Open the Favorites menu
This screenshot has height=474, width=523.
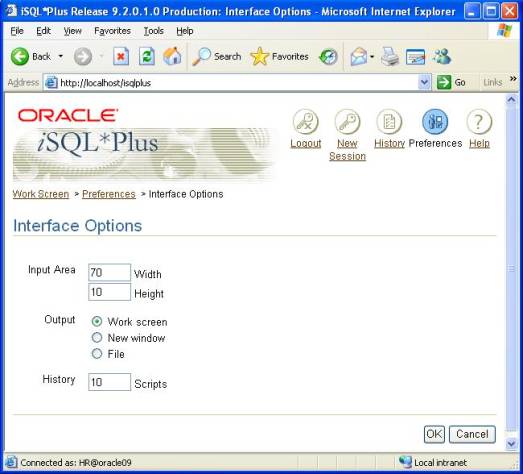tap(112, 31)
